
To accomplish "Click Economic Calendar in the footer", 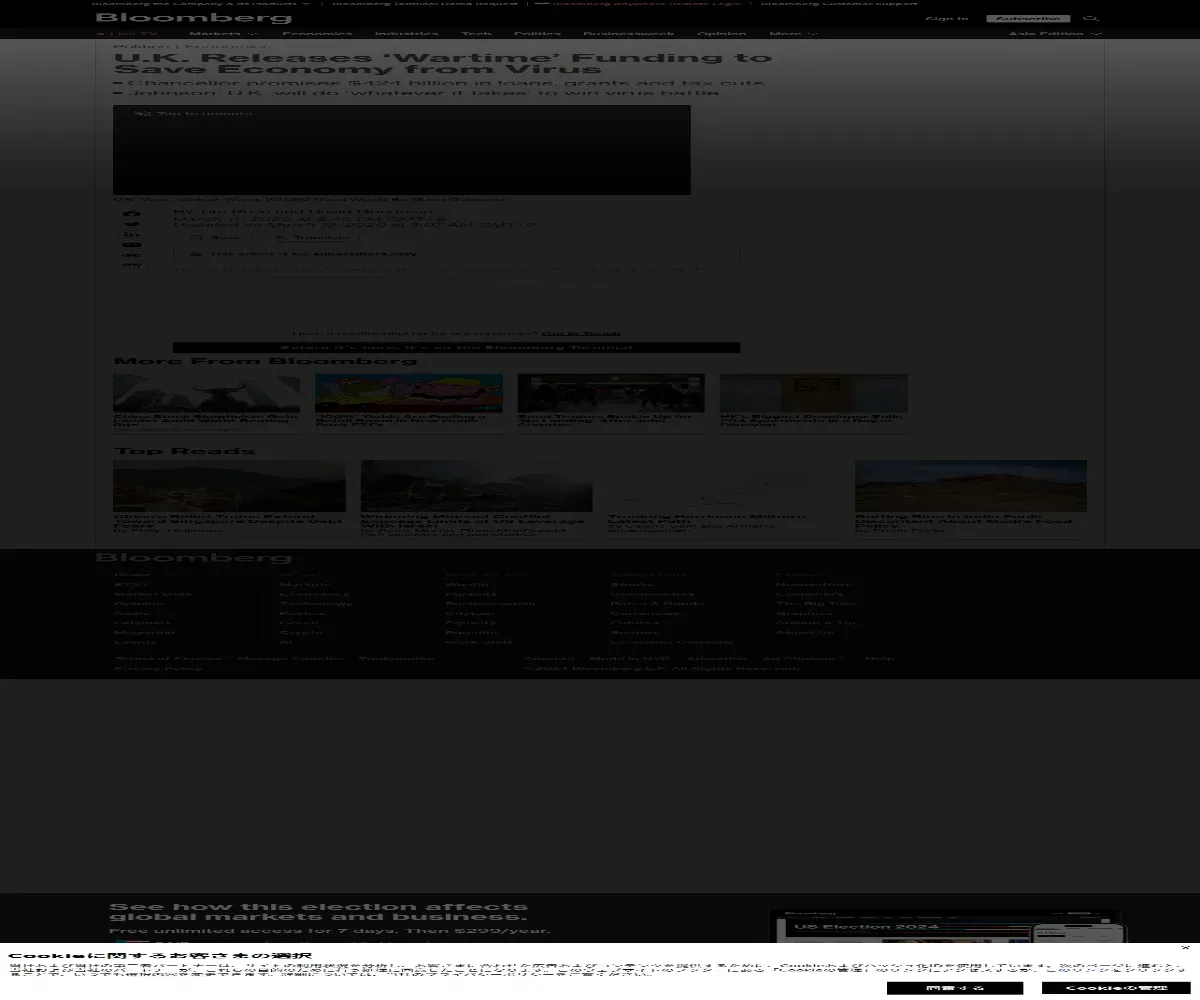I will point(672,642).
